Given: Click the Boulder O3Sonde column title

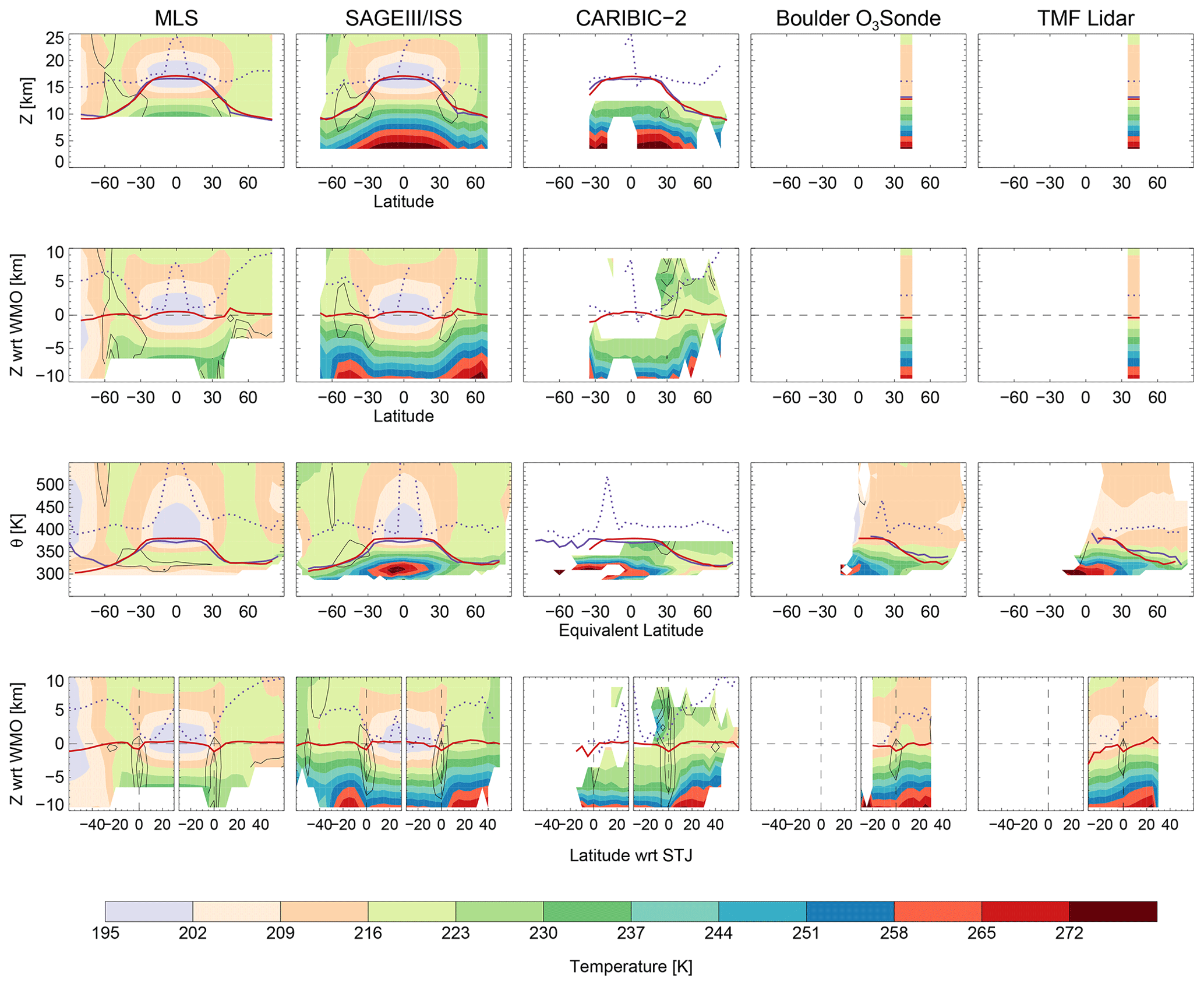Looking at the screenshot, I should point(857,19).
